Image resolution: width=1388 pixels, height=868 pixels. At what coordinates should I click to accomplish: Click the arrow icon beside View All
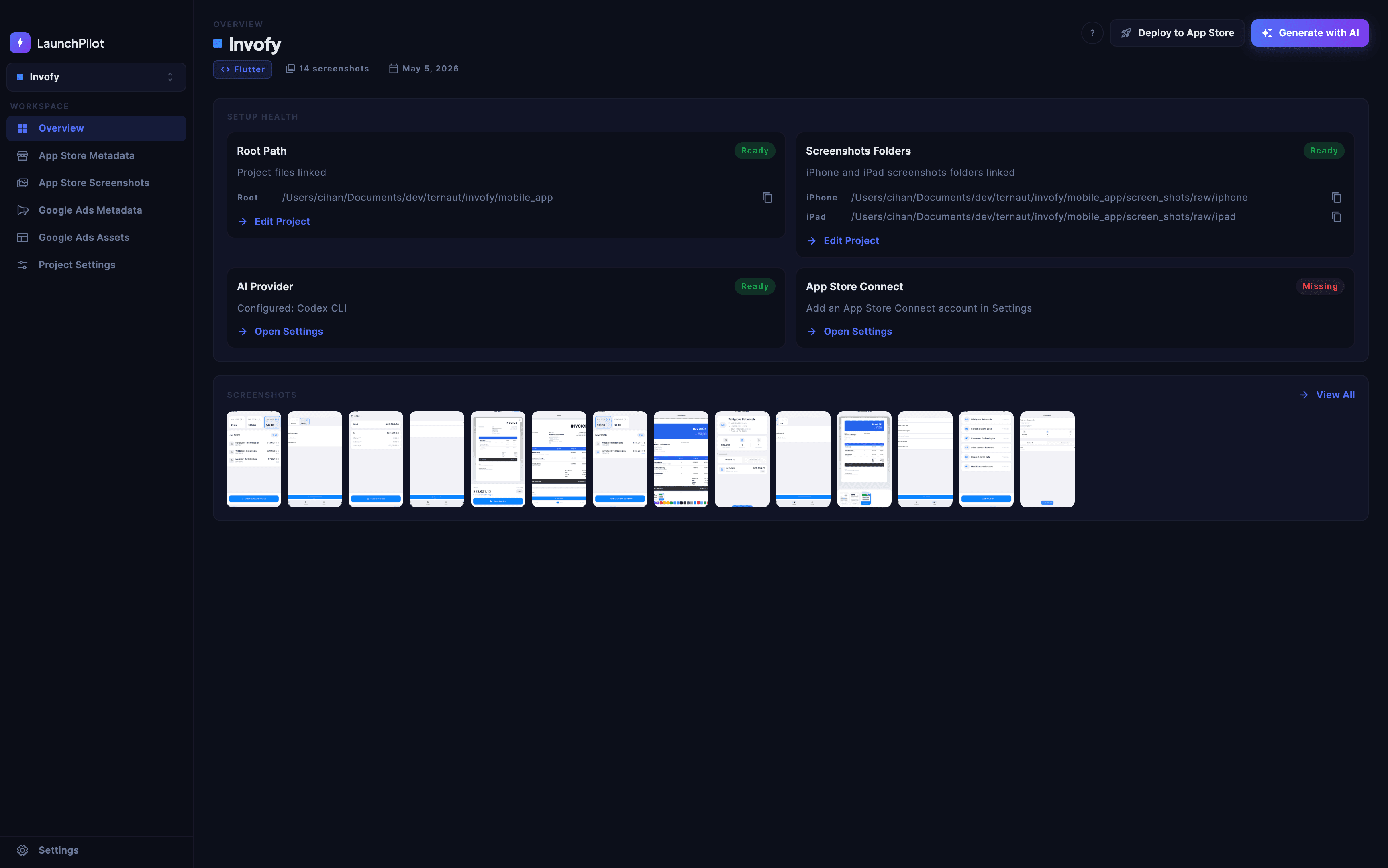1304,395
